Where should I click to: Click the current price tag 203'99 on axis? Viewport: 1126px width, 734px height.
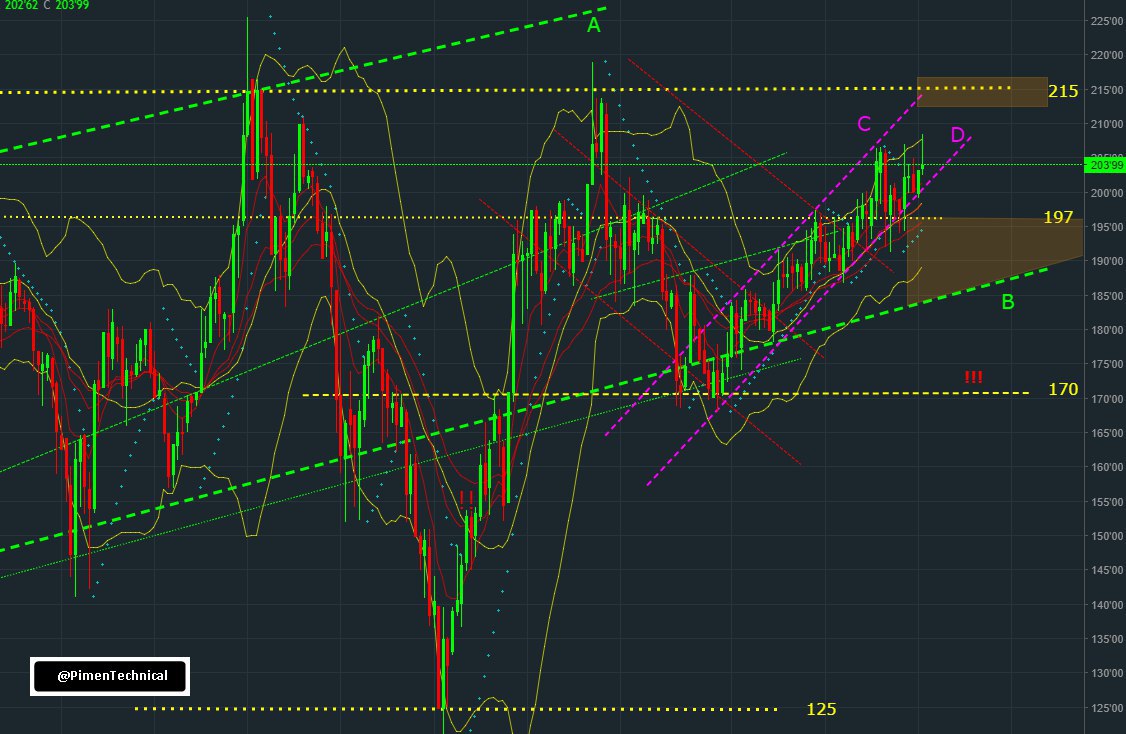click(1104, 165)
